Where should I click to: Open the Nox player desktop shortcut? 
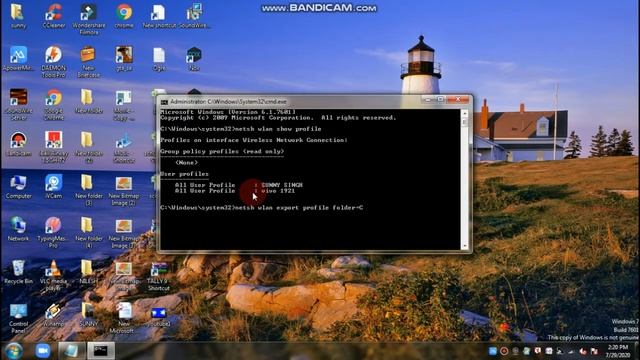click(x=194, y=58)
